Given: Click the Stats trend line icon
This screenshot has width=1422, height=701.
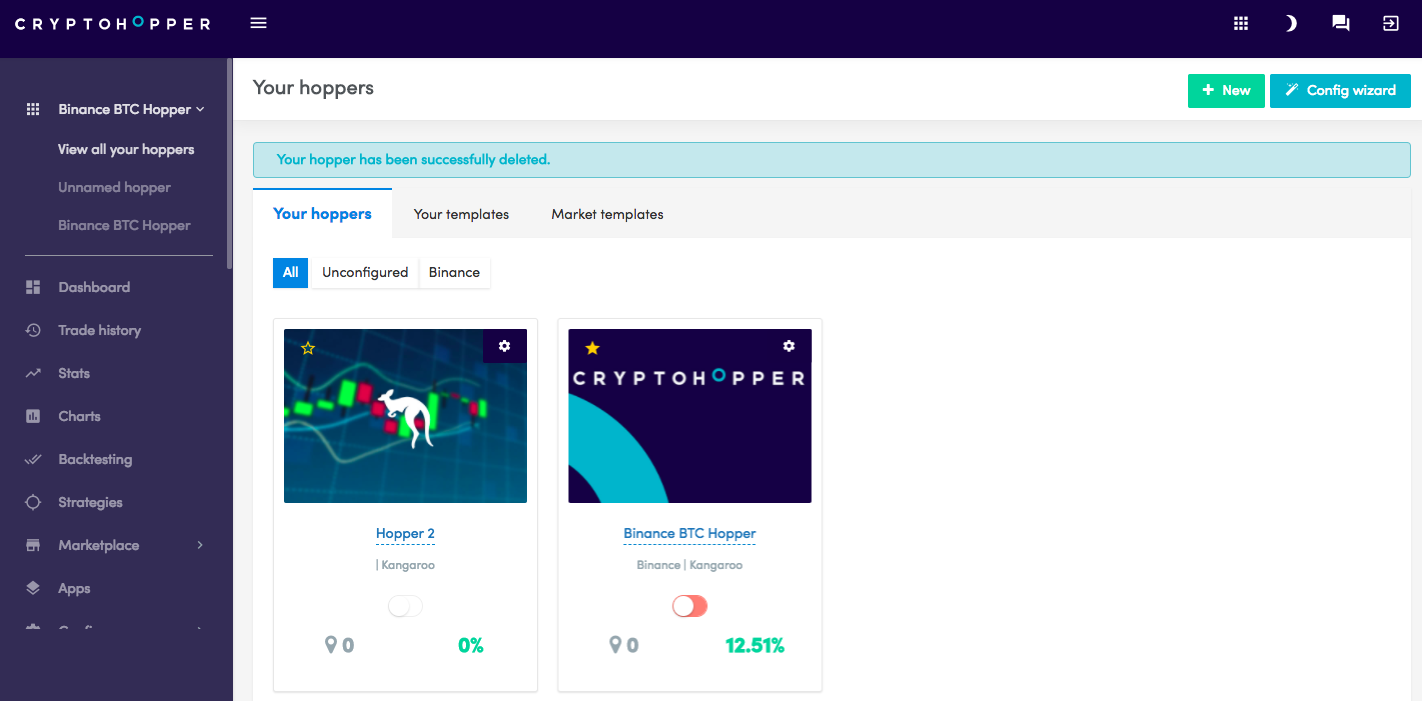Looking at the screenshot, I should (33, 373).
